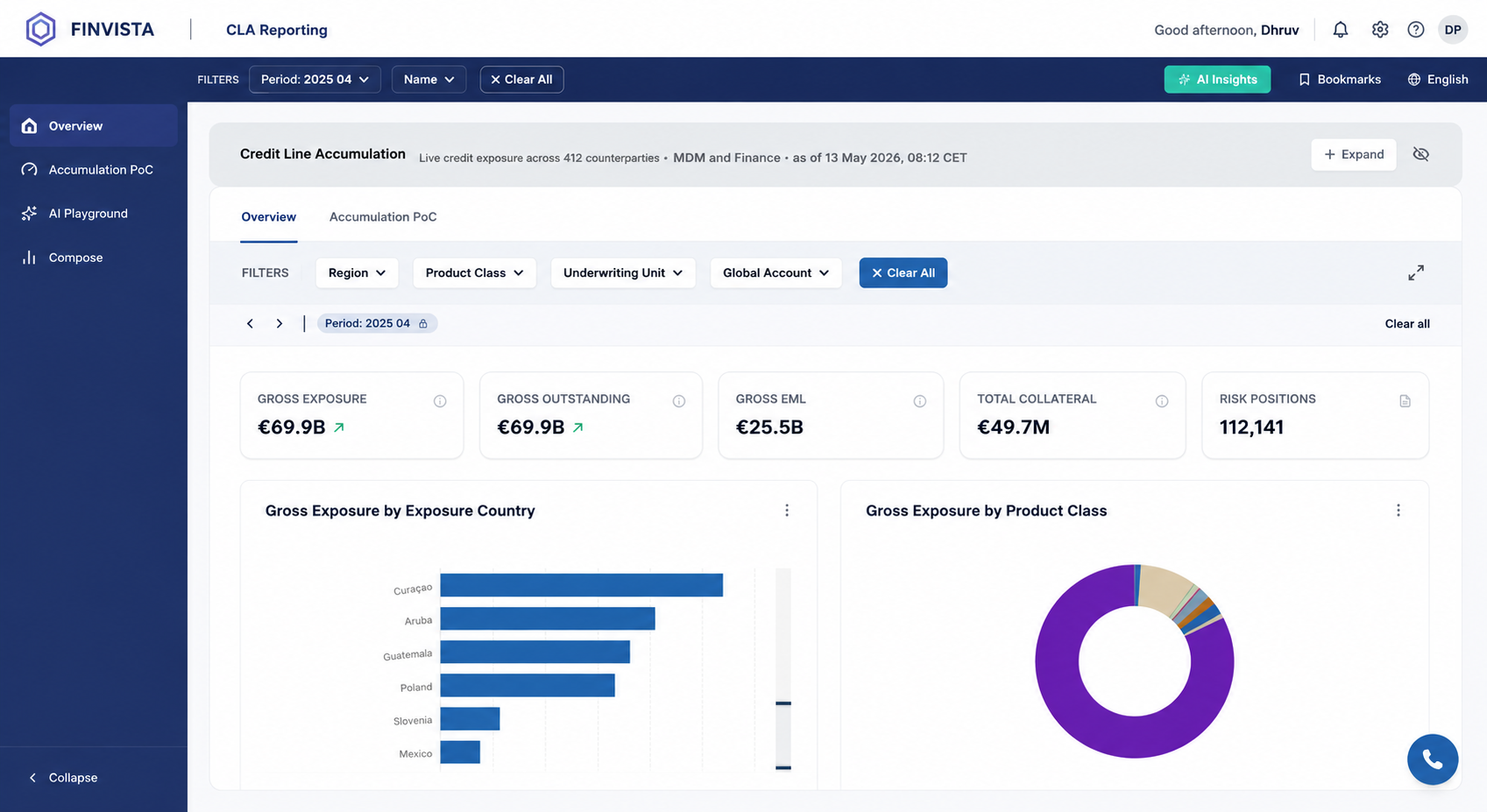Open the Product Class filter dropdown
This screenshot has width=1487, height=812.
click(x=474, y=272)
